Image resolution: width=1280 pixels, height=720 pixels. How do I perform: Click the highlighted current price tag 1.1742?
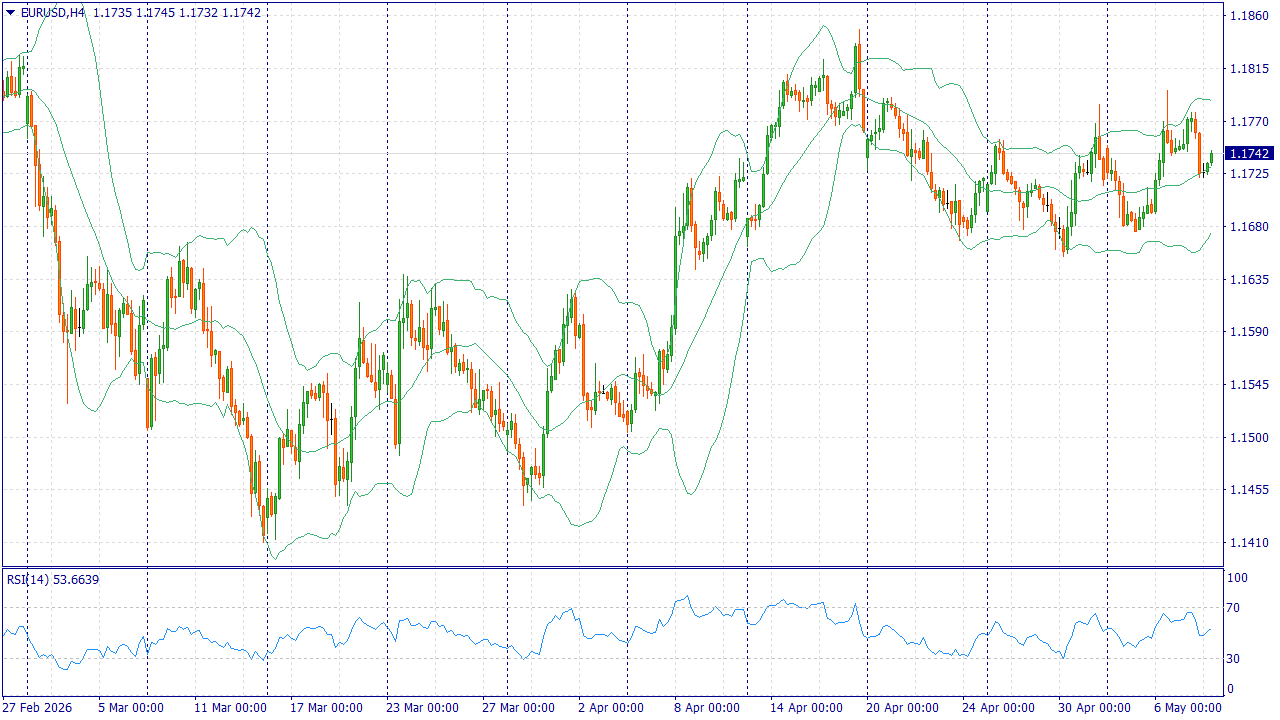click(x=1248, y=153)
